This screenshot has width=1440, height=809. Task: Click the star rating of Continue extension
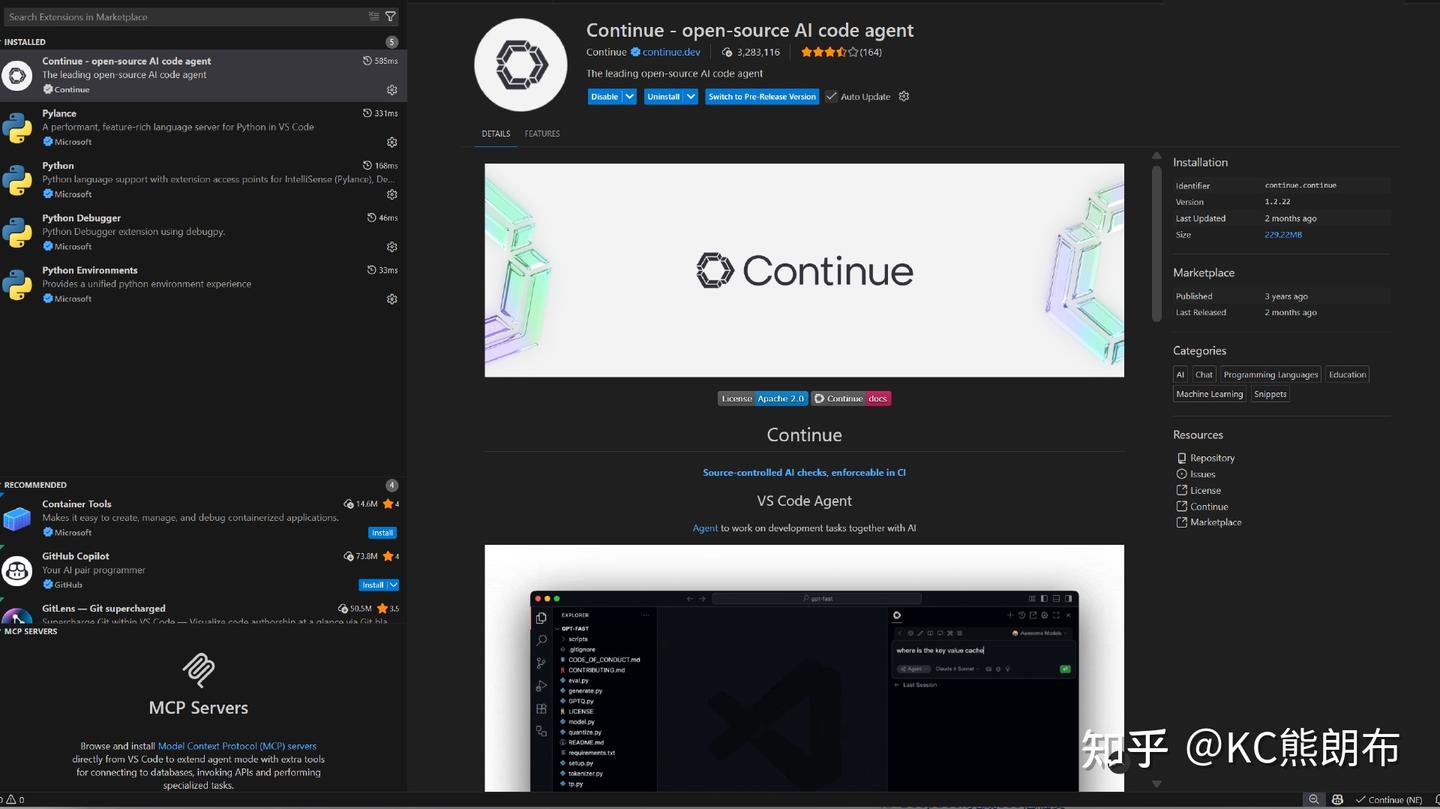coord(829,52)
